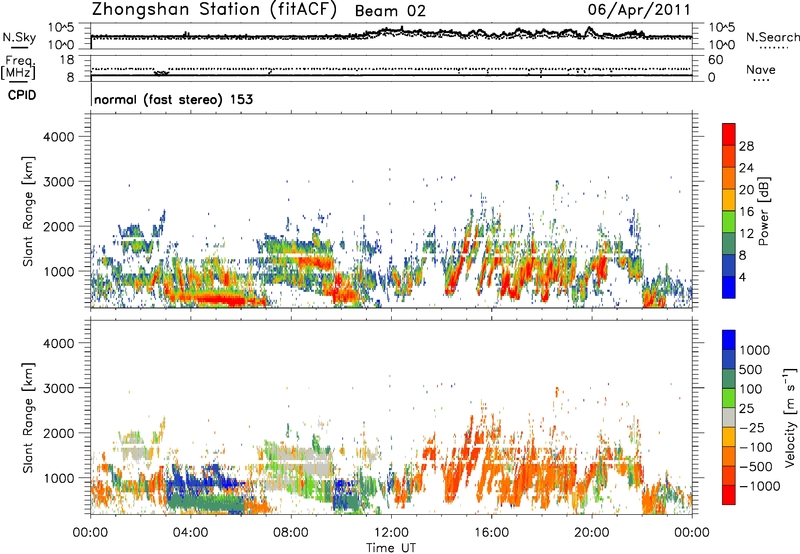Click the 20:00 time tick label
Screen dimensions: 800x554
pos(592,533)
